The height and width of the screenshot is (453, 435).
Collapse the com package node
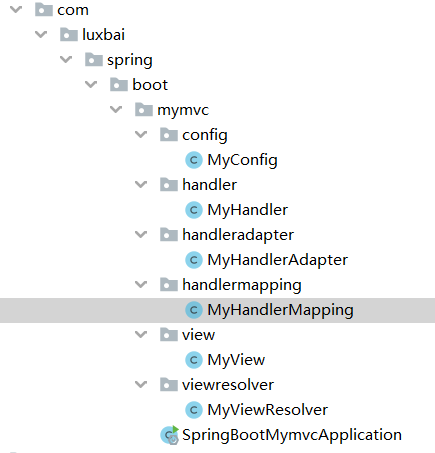pos(16,9)
